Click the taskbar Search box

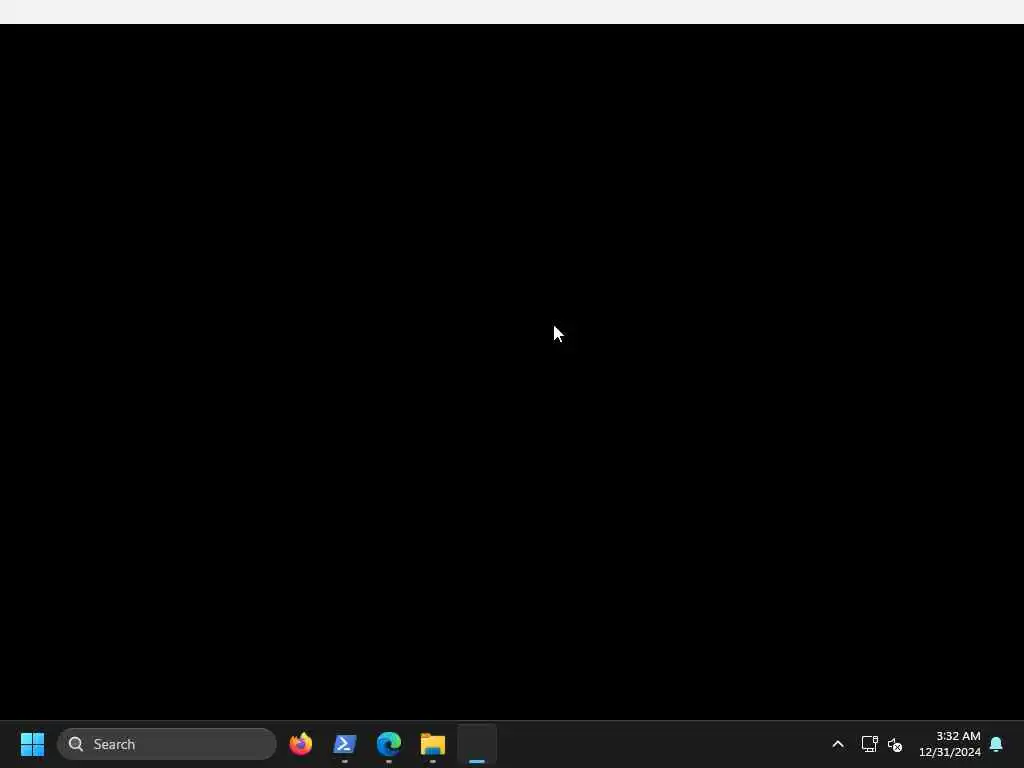click(x=167, y=744)
